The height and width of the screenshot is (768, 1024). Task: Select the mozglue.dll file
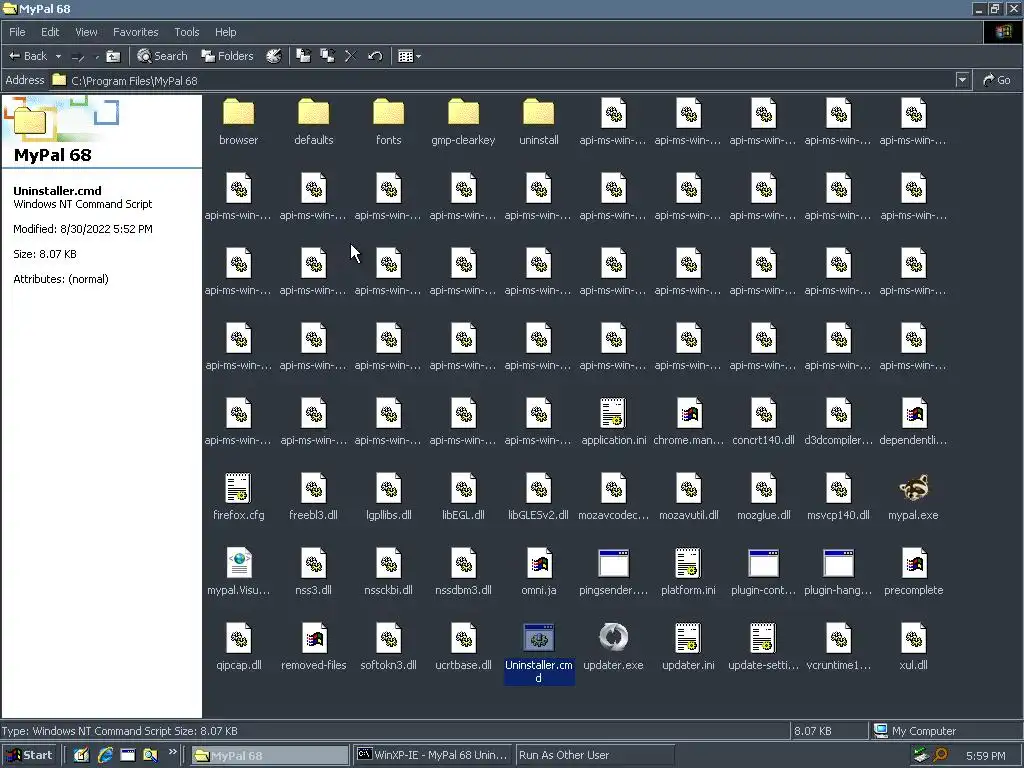pos(763,497)
